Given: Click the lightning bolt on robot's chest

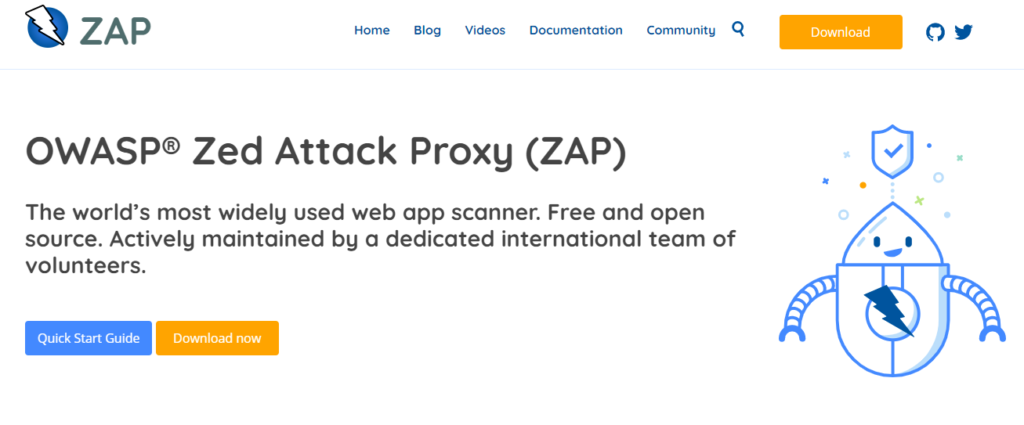Looking at the screenshot, I should [x=889, y=311].
